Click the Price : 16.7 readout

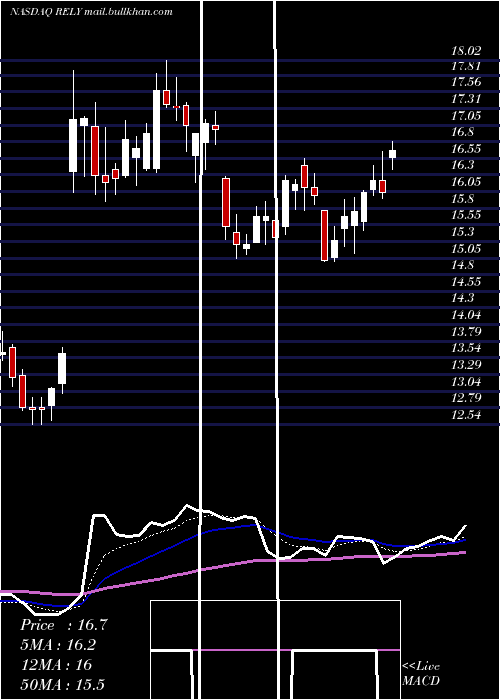pyautogui.click(x=64, y=625)
